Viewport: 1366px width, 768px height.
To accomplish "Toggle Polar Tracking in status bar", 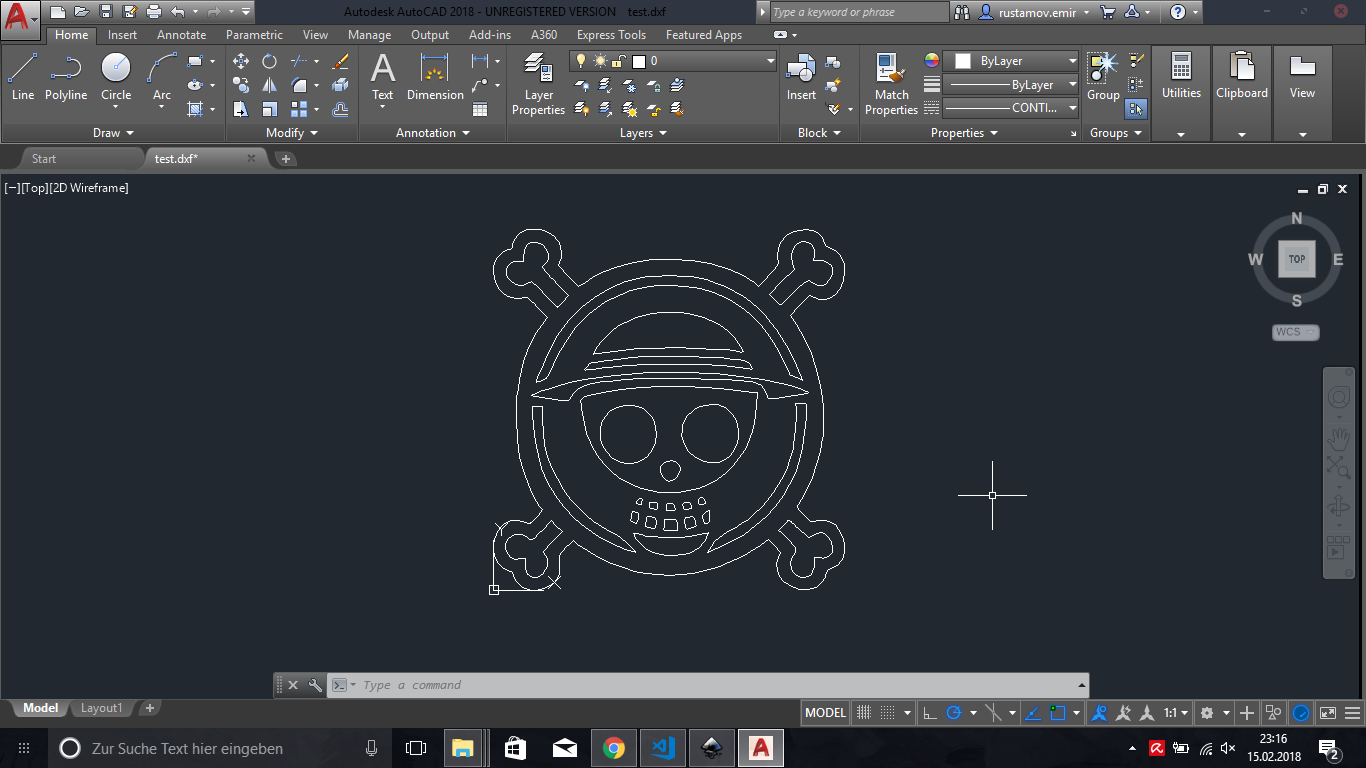I will (954, 713).
